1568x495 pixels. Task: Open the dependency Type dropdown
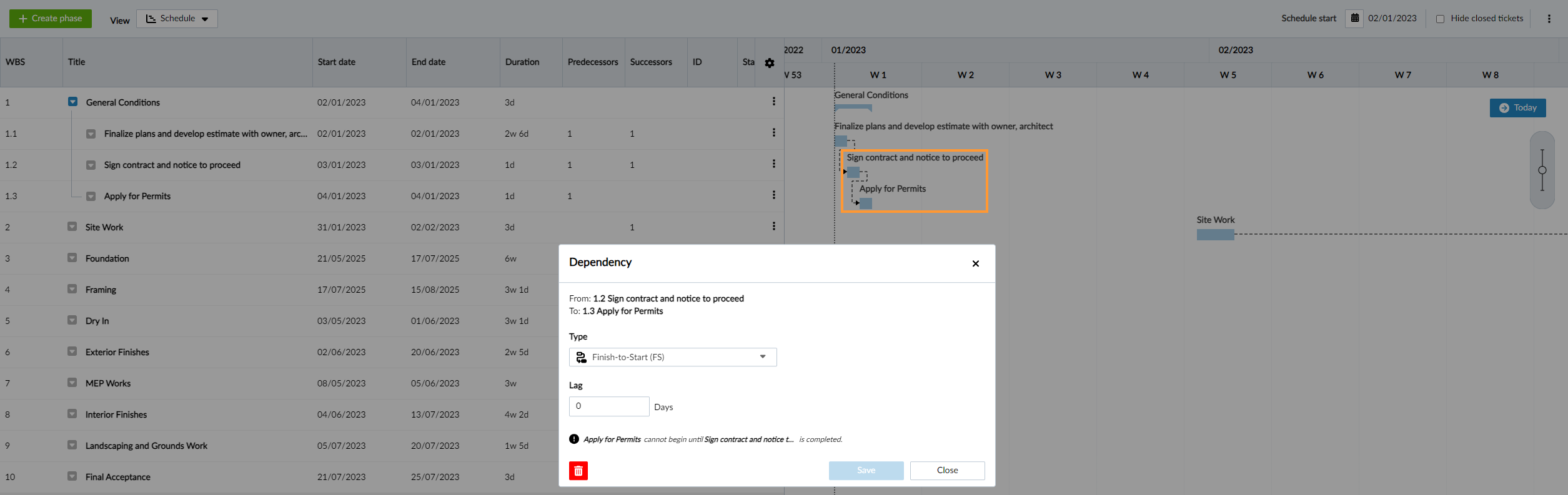[x=672, y=357]
